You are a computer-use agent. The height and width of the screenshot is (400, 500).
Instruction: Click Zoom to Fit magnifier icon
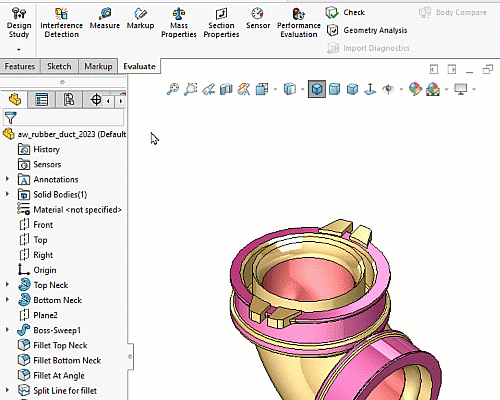pyautogui.click(x=172, y=89)
